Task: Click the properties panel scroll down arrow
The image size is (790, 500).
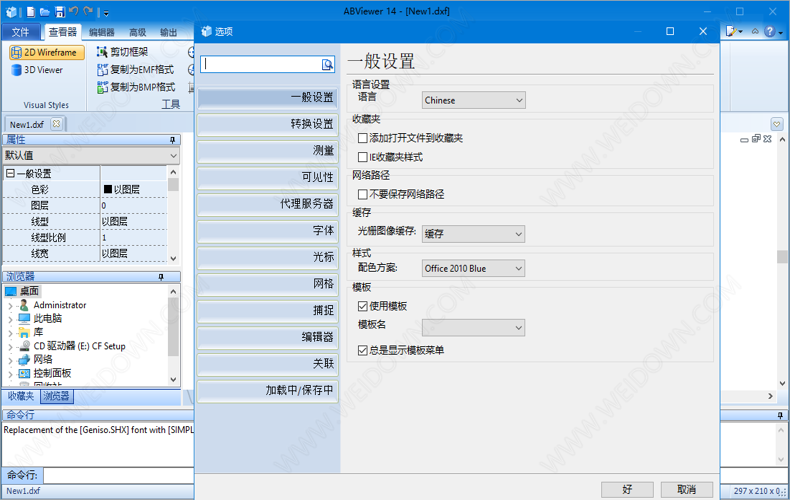Action: click(x=173, y=259)
